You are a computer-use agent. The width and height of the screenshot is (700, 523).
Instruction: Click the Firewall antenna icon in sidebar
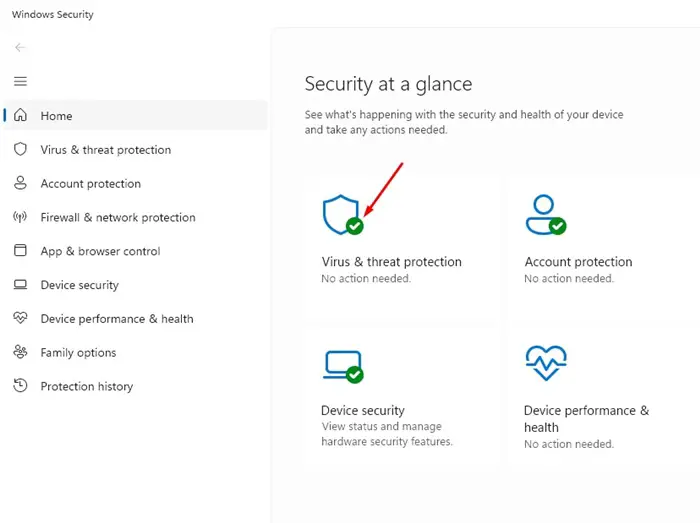pos(20,217)
